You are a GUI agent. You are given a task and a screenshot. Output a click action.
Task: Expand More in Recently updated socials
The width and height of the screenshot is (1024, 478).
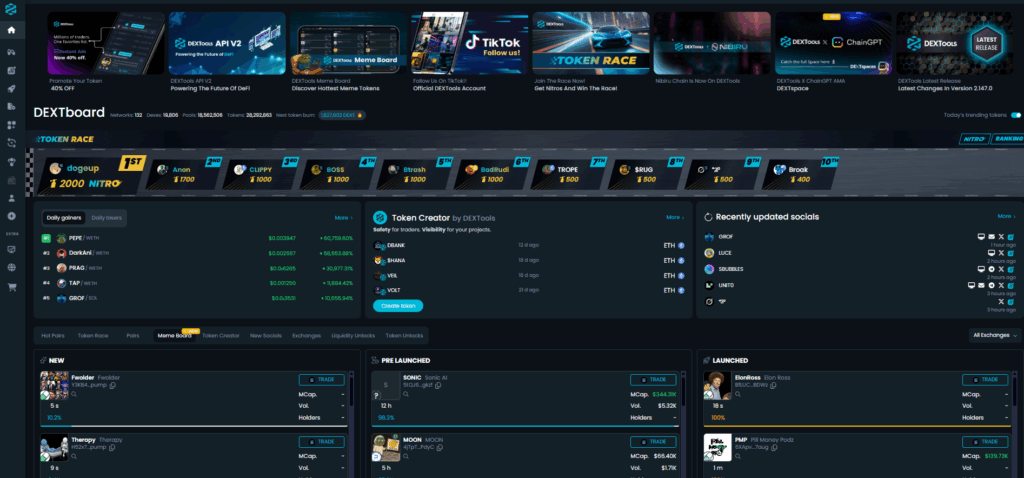click(1006, 216)
